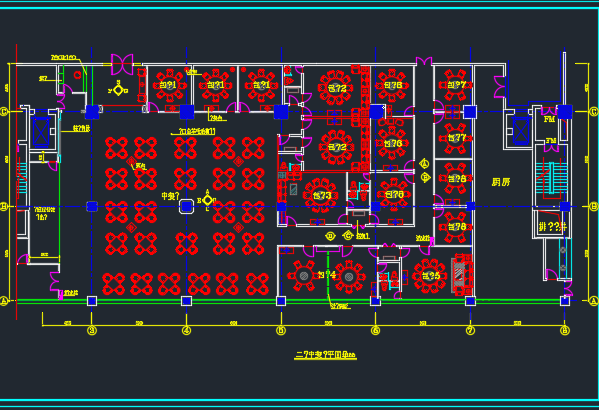Click the right elevator shaft symbol near FM
The width and height of the screenshot is (599, 410).
(520, 130)
